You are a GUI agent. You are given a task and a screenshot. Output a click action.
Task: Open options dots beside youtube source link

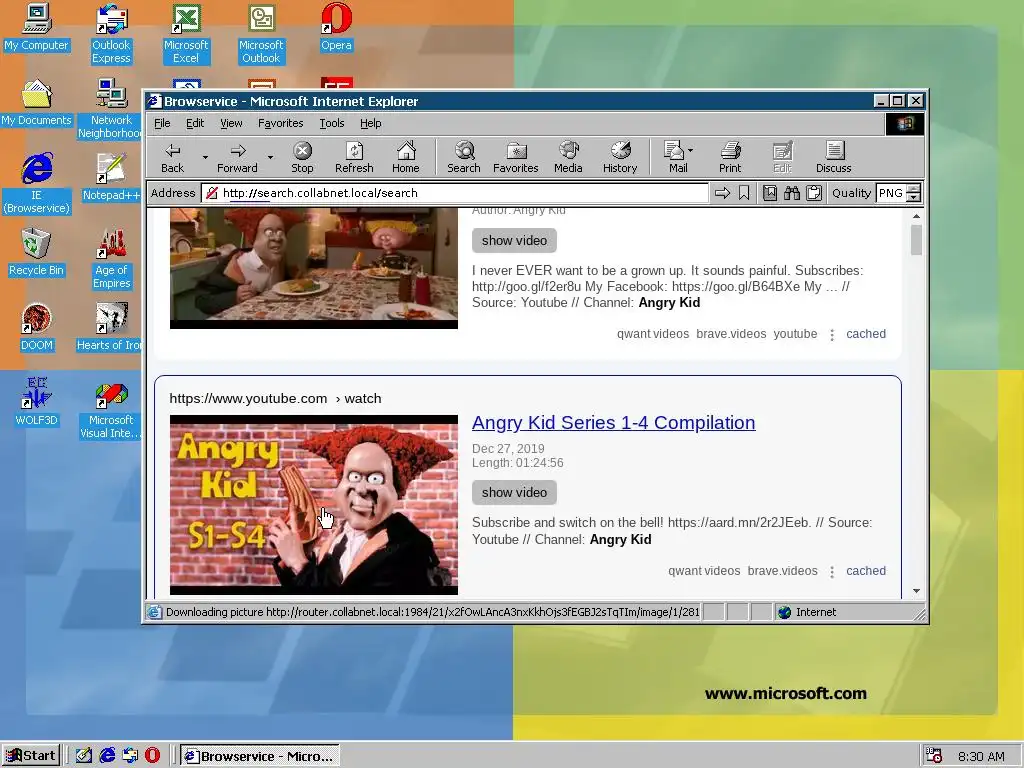(832, 335)
